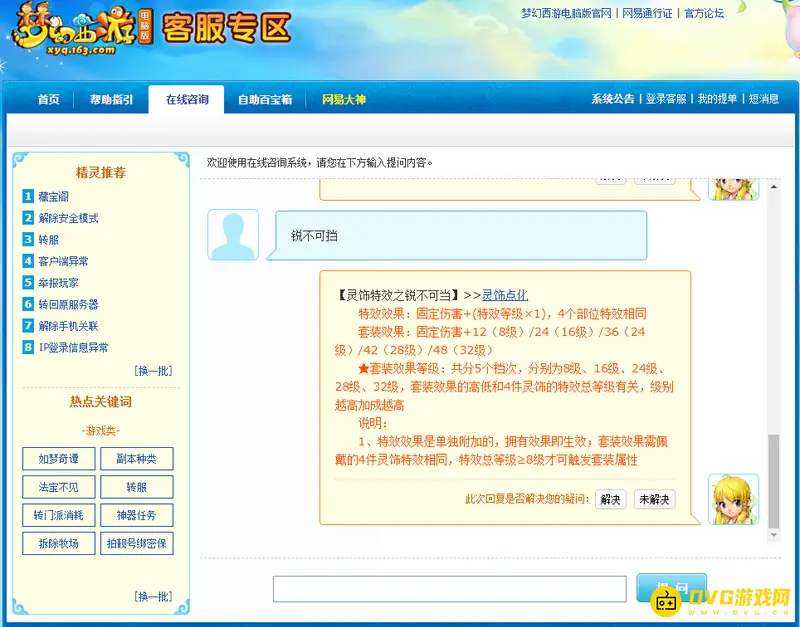This screenshot has height=627, width=800.
Task: Open the 解除安全模式 recommended topic
Action: coord(68,218)
